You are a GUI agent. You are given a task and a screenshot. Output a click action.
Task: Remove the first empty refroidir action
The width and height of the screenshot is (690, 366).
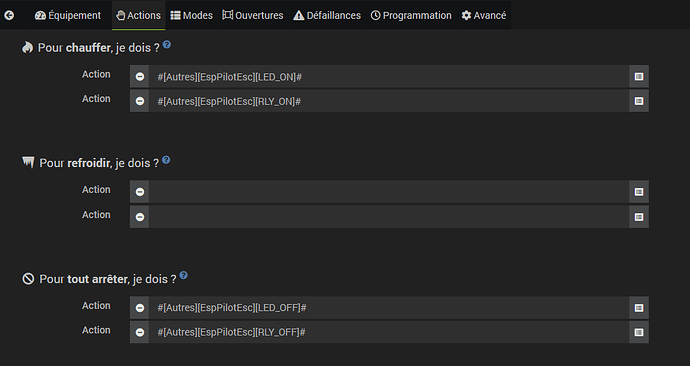click(139, 192)
